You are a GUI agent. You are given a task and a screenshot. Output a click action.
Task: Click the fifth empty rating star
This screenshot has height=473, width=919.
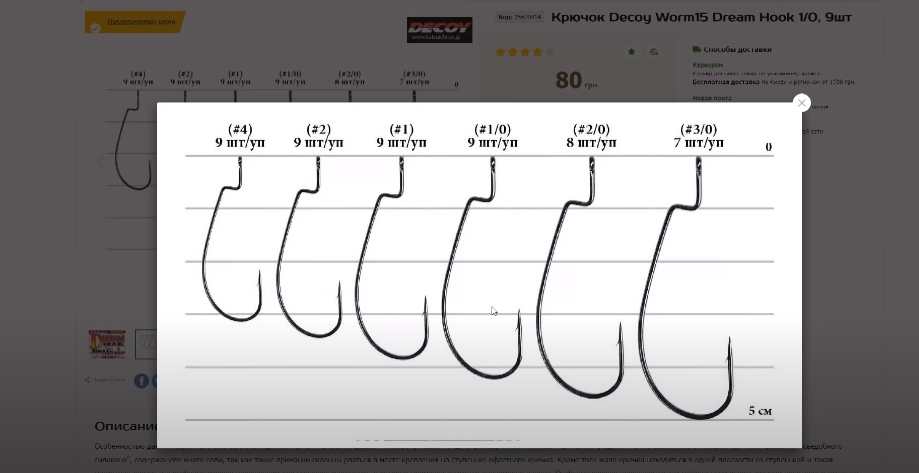(550, 52)
